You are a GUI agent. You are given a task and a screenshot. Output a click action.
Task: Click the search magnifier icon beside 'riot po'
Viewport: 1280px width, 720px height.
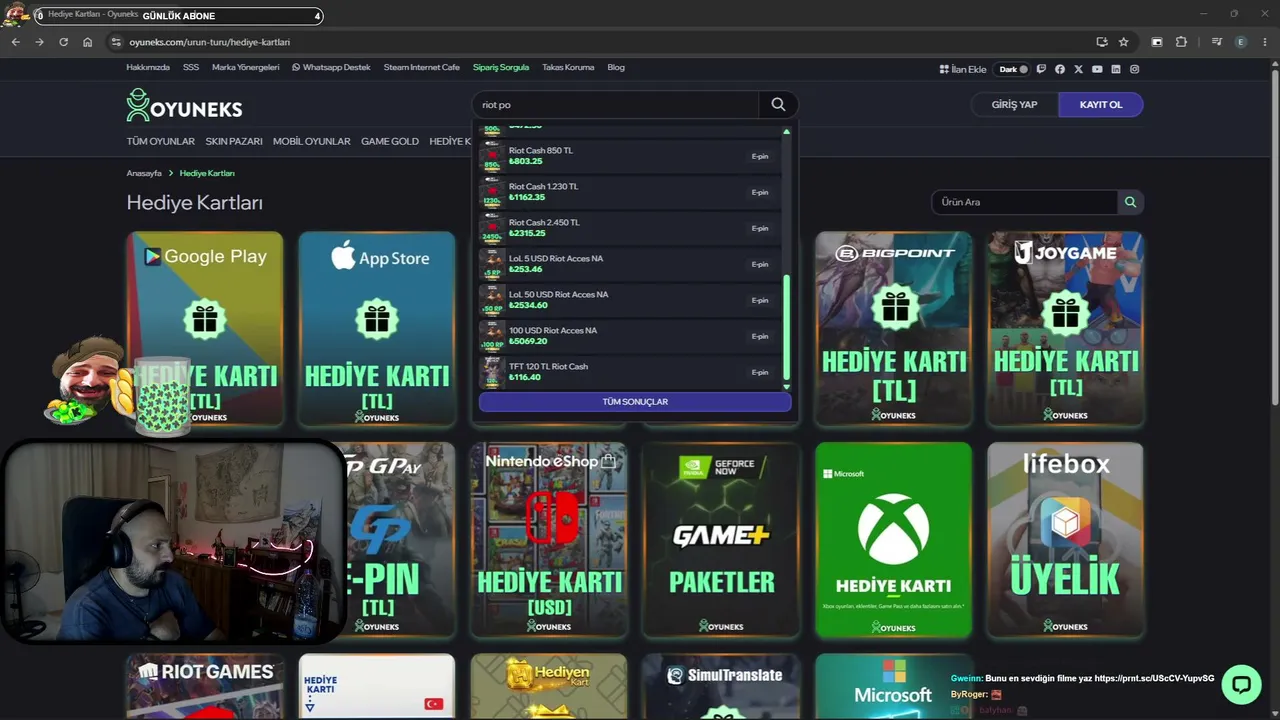tap(778, 104)
